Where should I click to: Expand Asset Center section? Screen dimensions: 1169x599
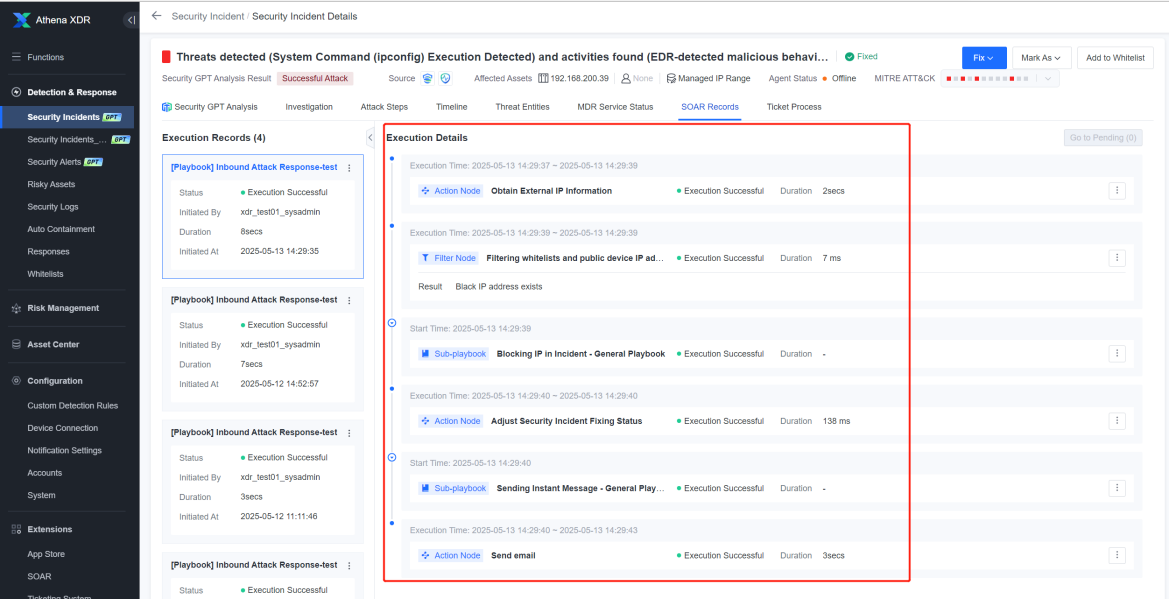click(53, 345)
